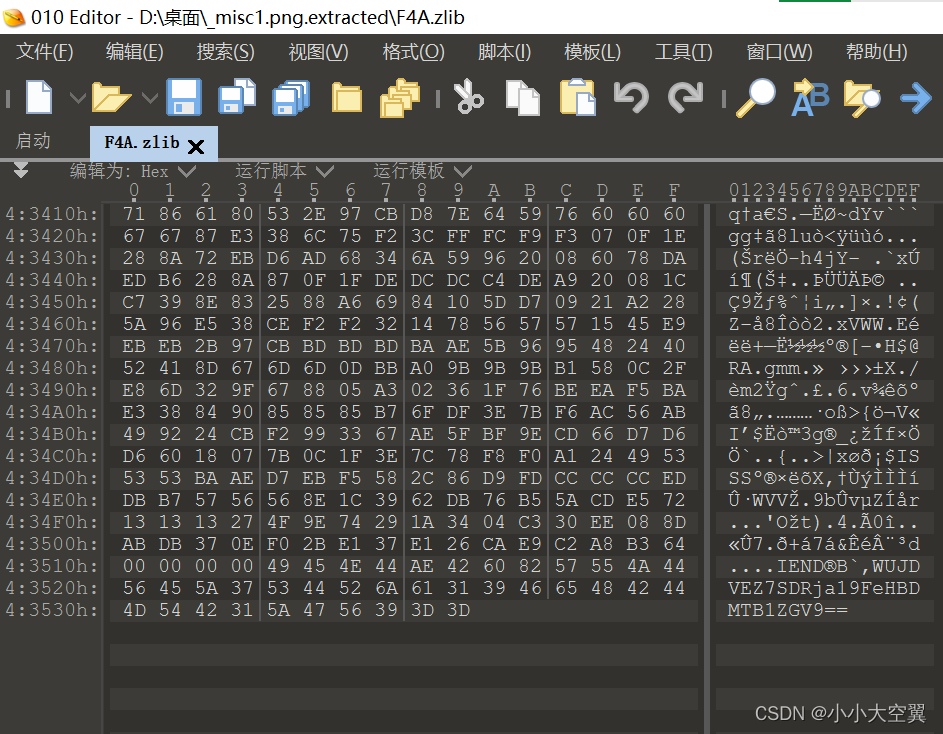The height and width of the screenshot is (734, 943).
Task: Open the 编辑为: Hex dropdown
Action: tap(134, 171)
